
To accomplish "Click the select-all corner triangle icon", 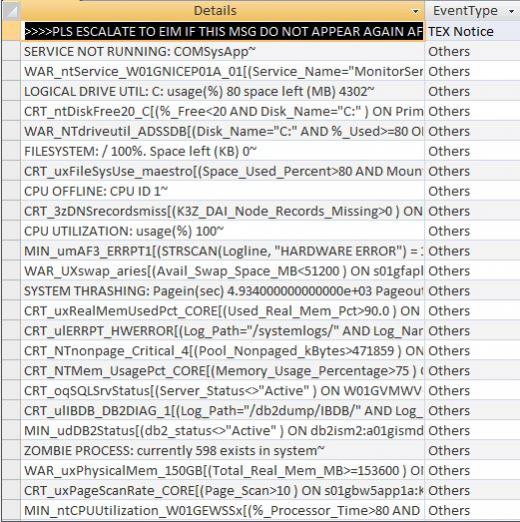I will [12, 11].
